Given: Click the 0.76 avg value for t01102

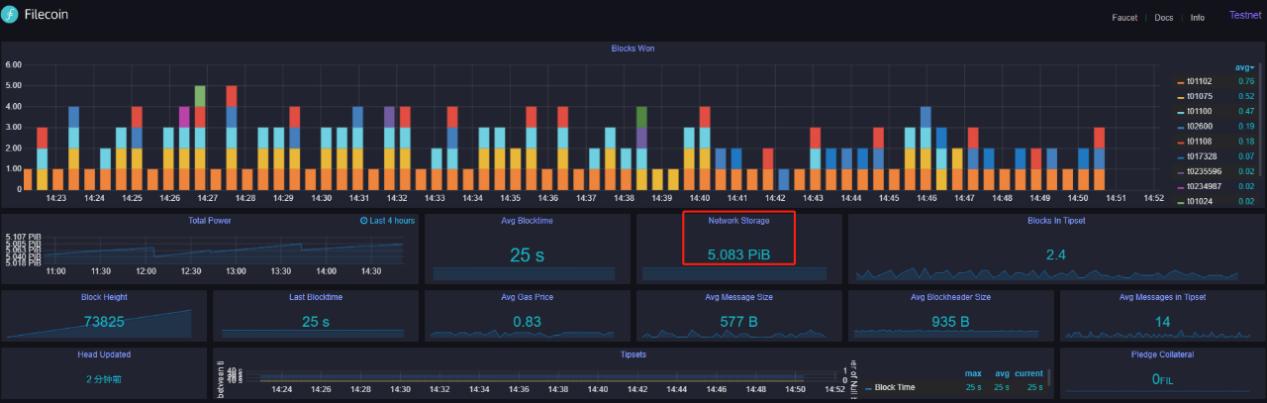Looking at the screenshot, I should point(1246,81).
